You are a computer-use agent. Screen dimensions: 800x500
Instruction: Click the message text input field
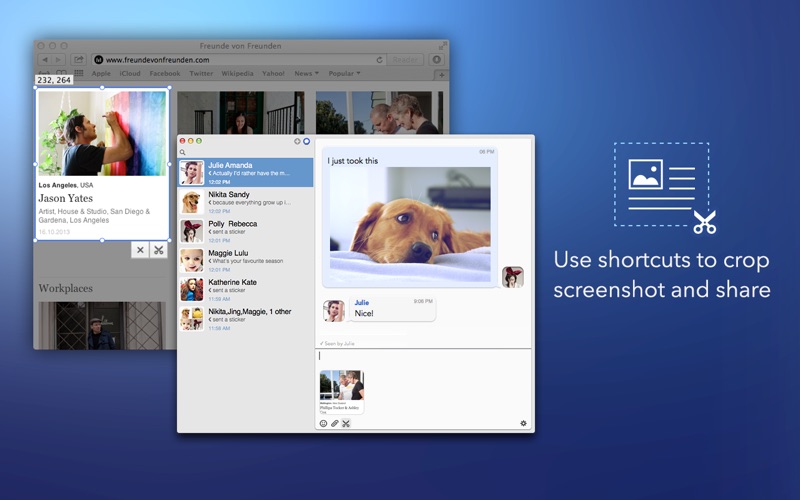423,358
